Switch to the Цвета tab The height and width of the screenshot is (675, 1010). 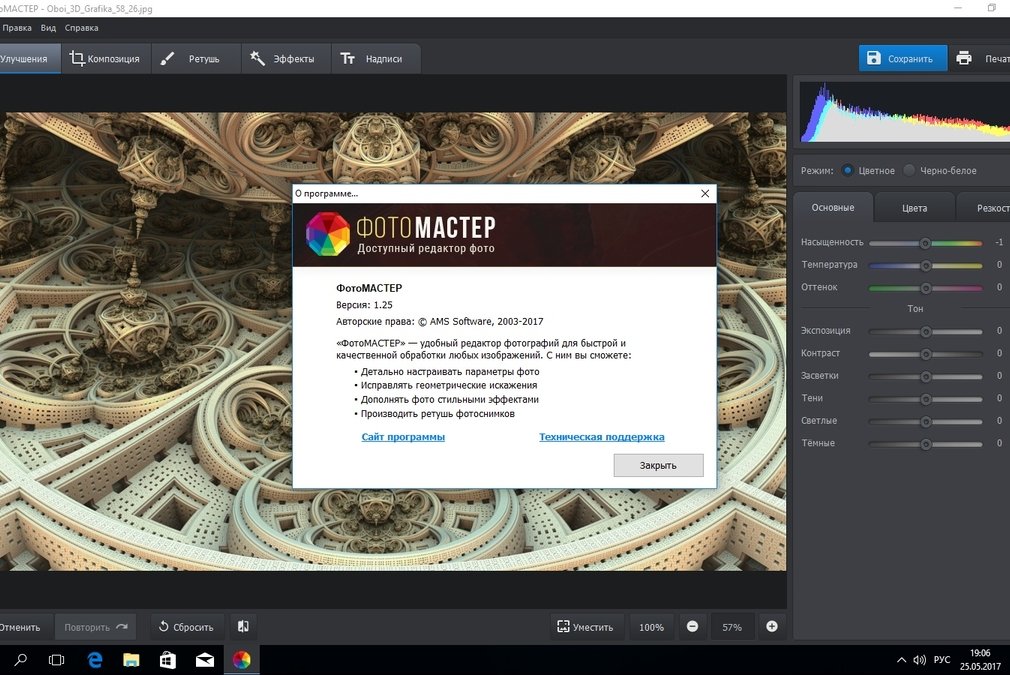click(x=915, y=208)
